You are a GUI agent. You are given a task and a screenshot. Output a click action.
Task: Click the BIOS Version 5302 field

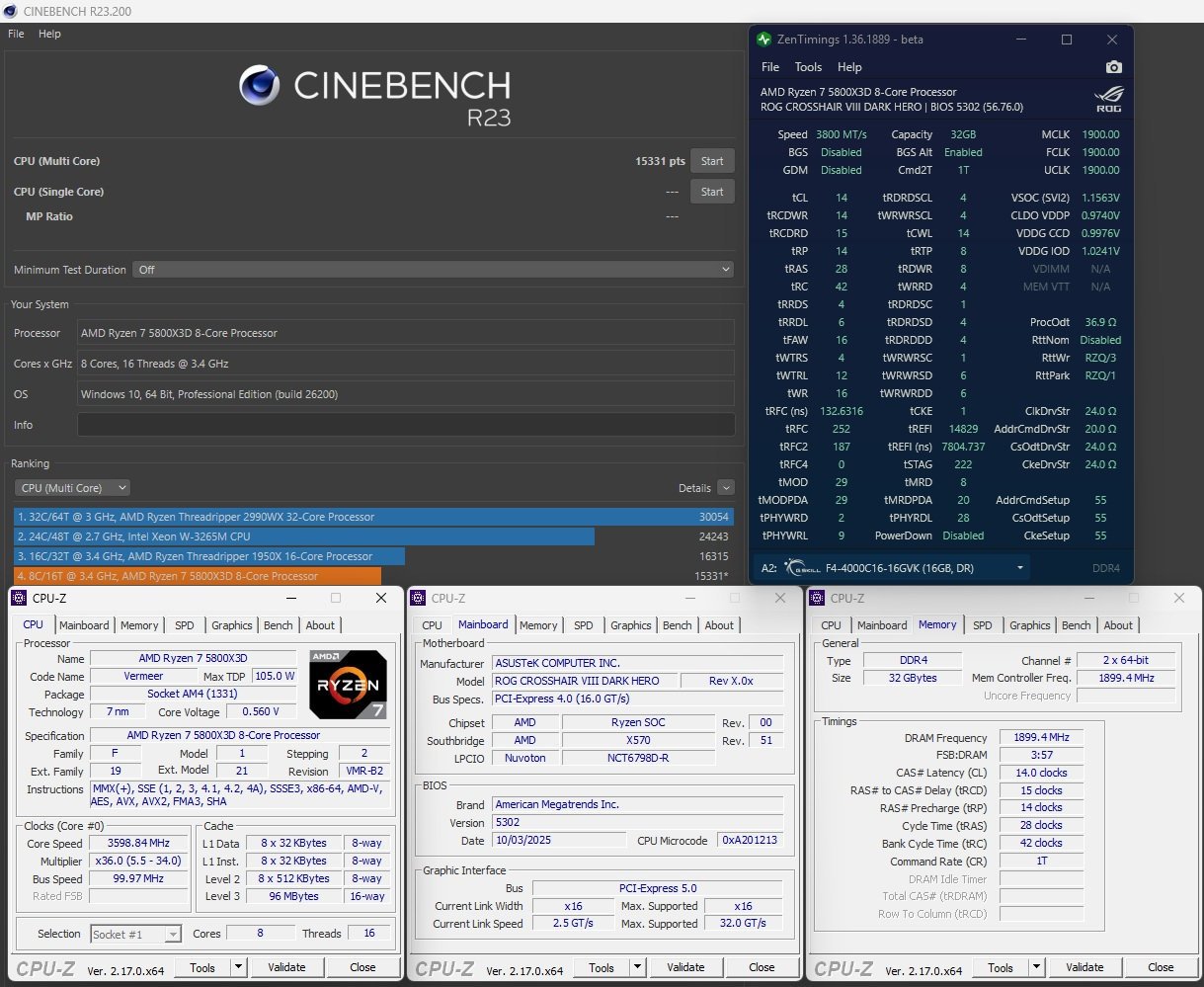point(637,822)
